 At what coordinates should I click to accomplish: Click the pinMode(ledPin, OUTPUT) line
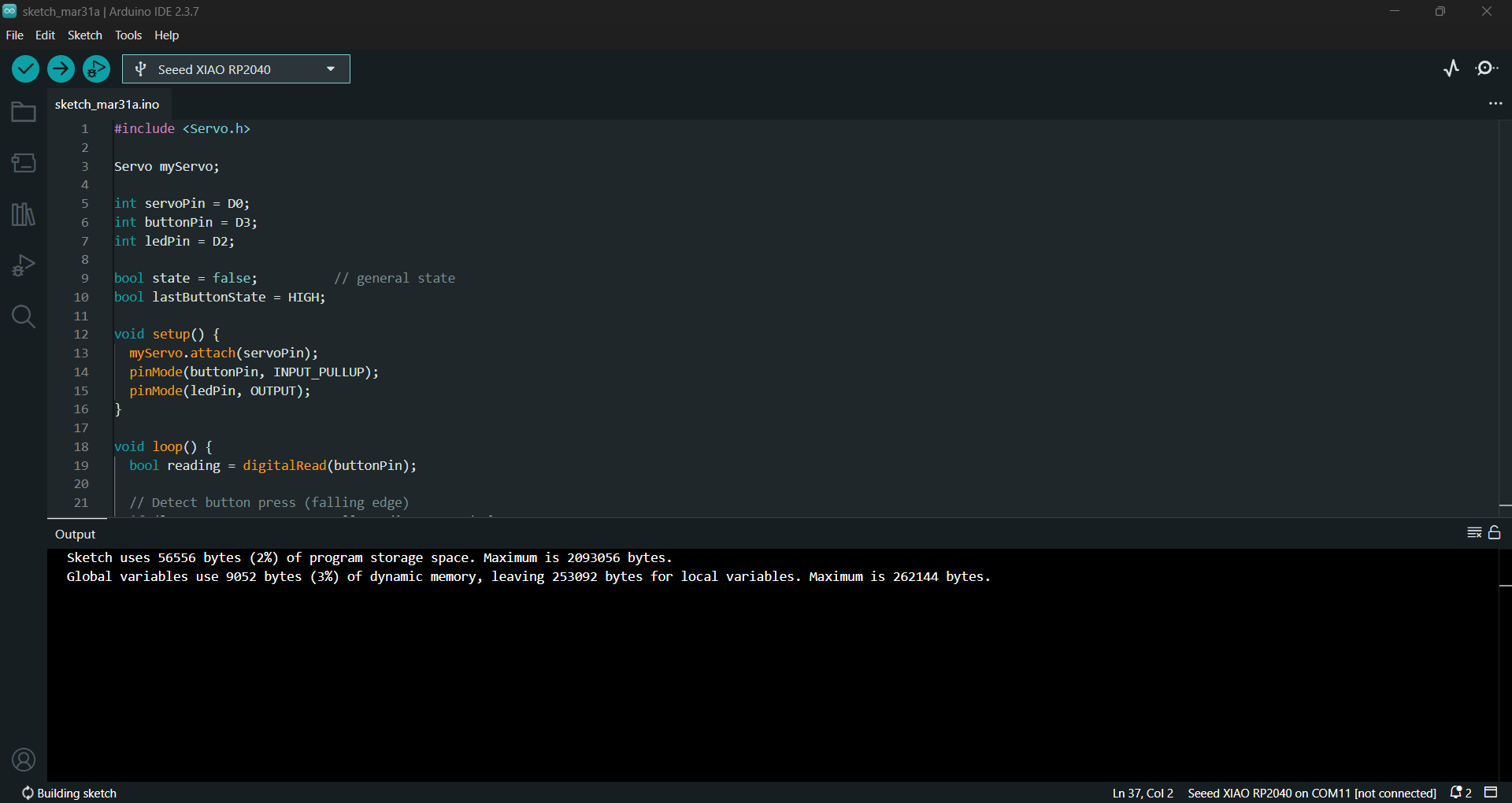(x=220, y=391)
